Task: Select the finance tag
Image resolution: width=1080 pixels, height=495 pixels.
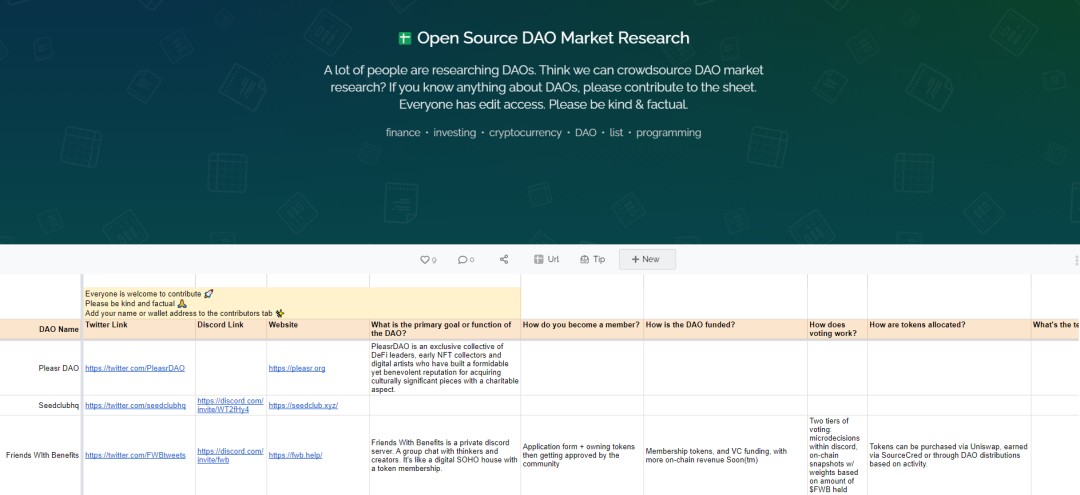Action: (403, 133)
